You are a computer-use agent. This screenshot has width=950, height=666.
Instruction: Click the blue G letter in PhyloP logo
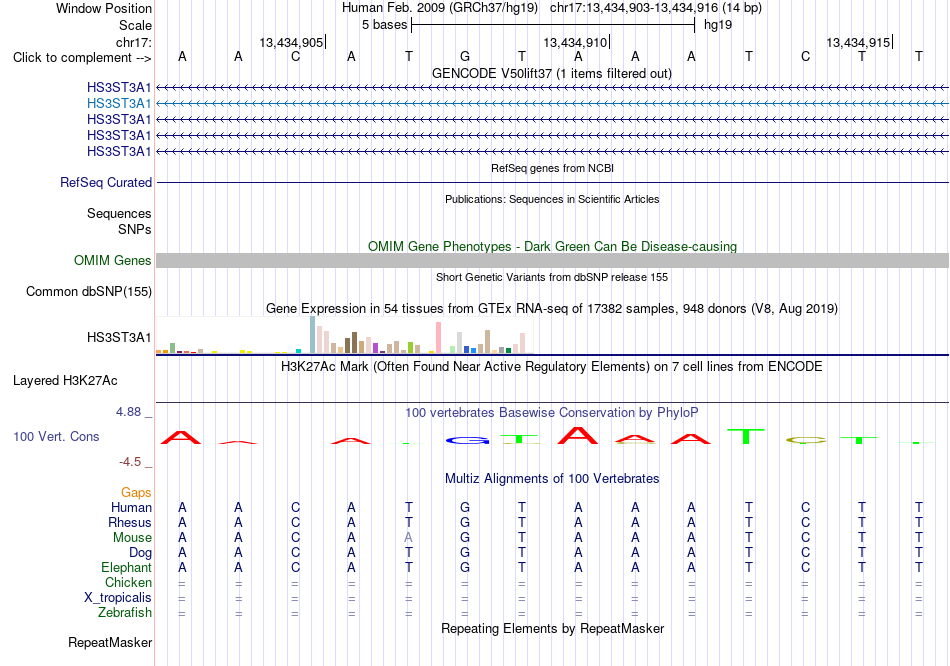[x=467, y=441]
